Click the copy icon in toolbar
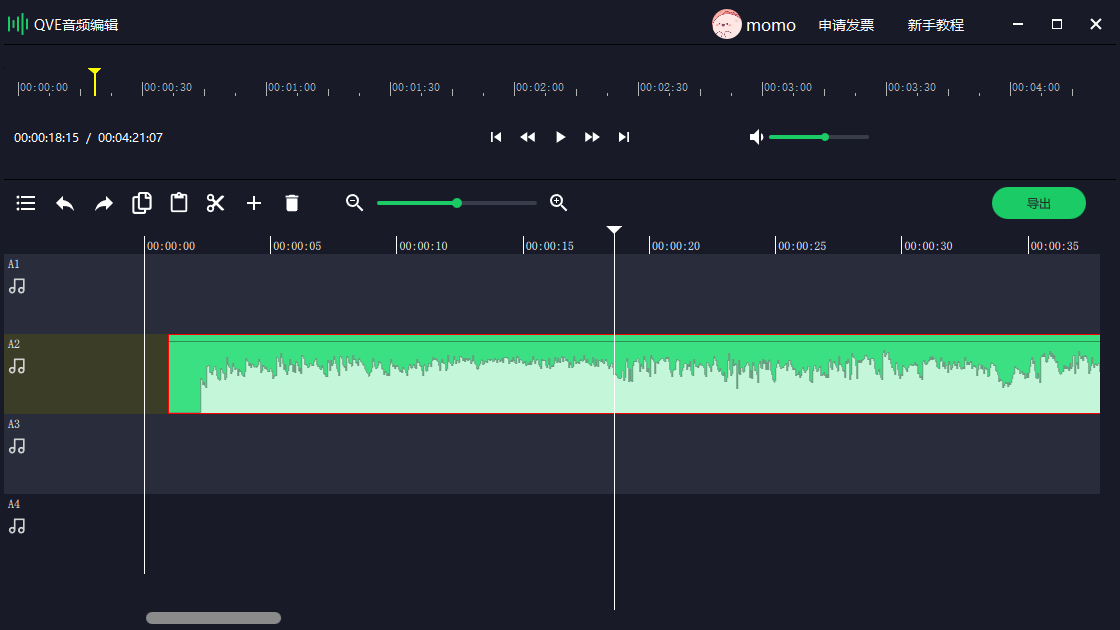Viewport: 1120px width, 630px height. pyautogui.click(x=142, y=203)
